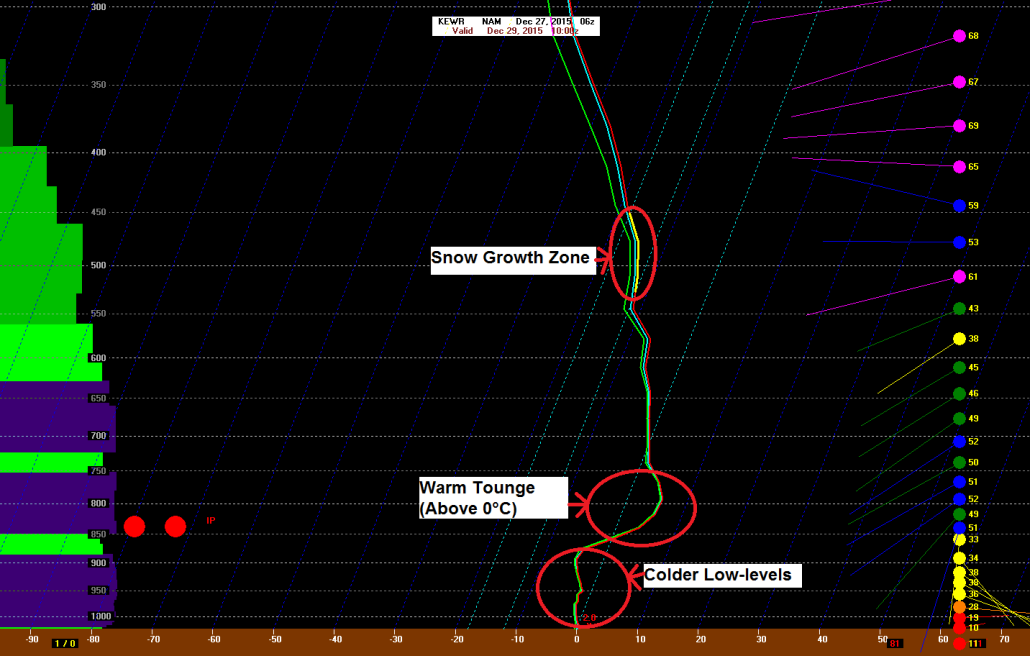This screenshot has width=1030, height=656.
Task: Select the orange 19 dot near the bottom
Action: [957, 617]
